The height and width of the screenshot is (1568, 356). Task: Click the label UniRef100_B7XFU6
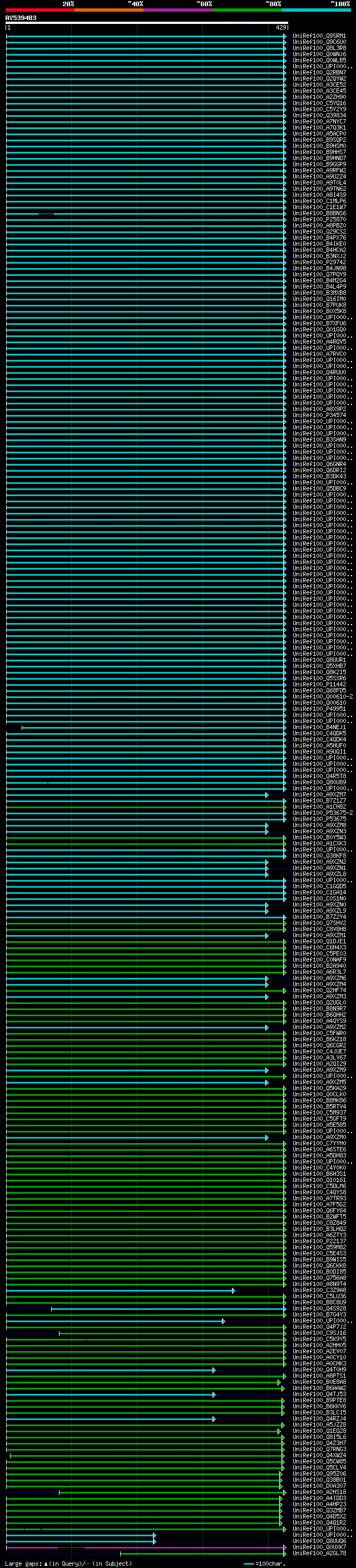pos(319,323)
